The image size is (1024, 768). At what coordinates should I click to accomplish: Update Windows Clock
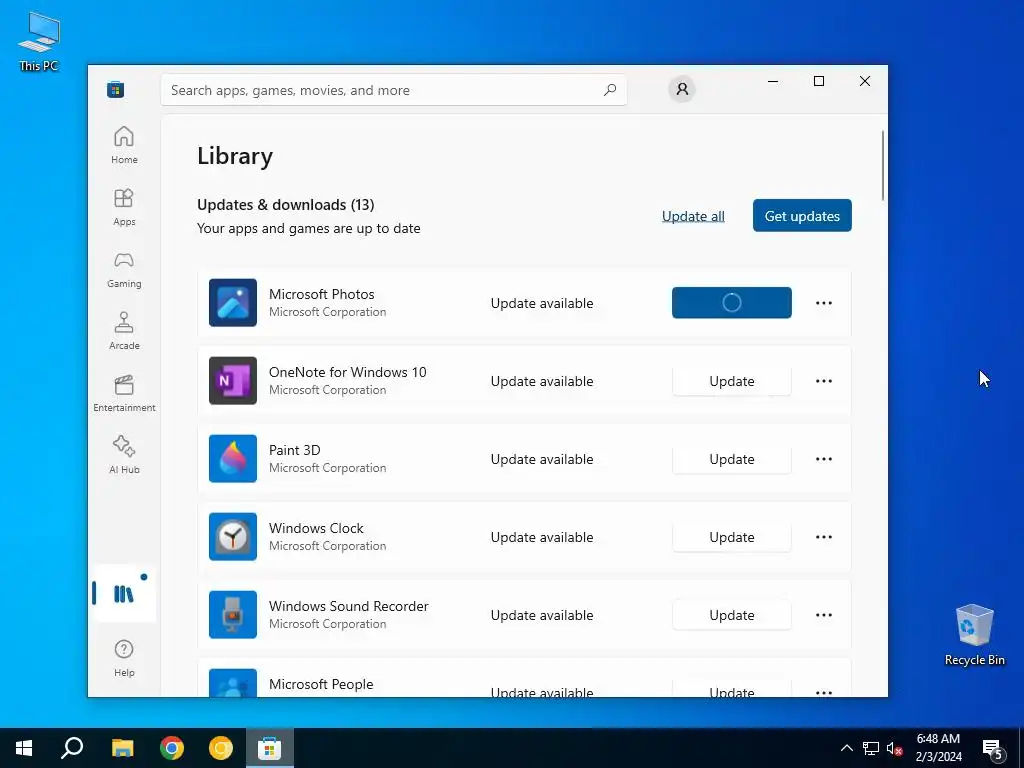tap(731, 537)
